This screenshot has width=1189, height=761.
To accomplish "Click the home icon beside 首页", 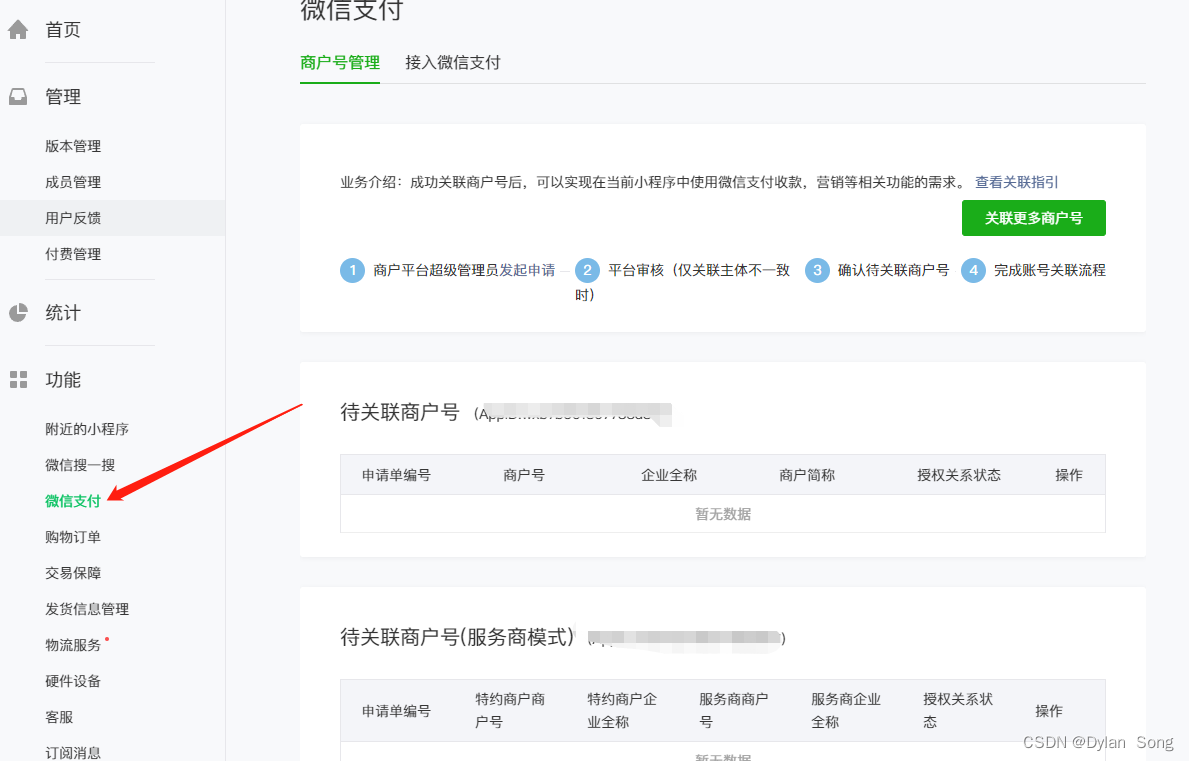I will pos(18,30).
